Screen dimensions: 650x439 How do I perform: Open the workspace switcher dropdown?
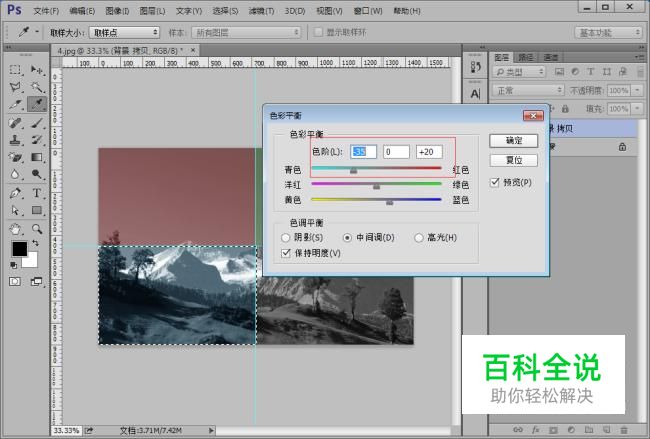[x=608, y=32]
